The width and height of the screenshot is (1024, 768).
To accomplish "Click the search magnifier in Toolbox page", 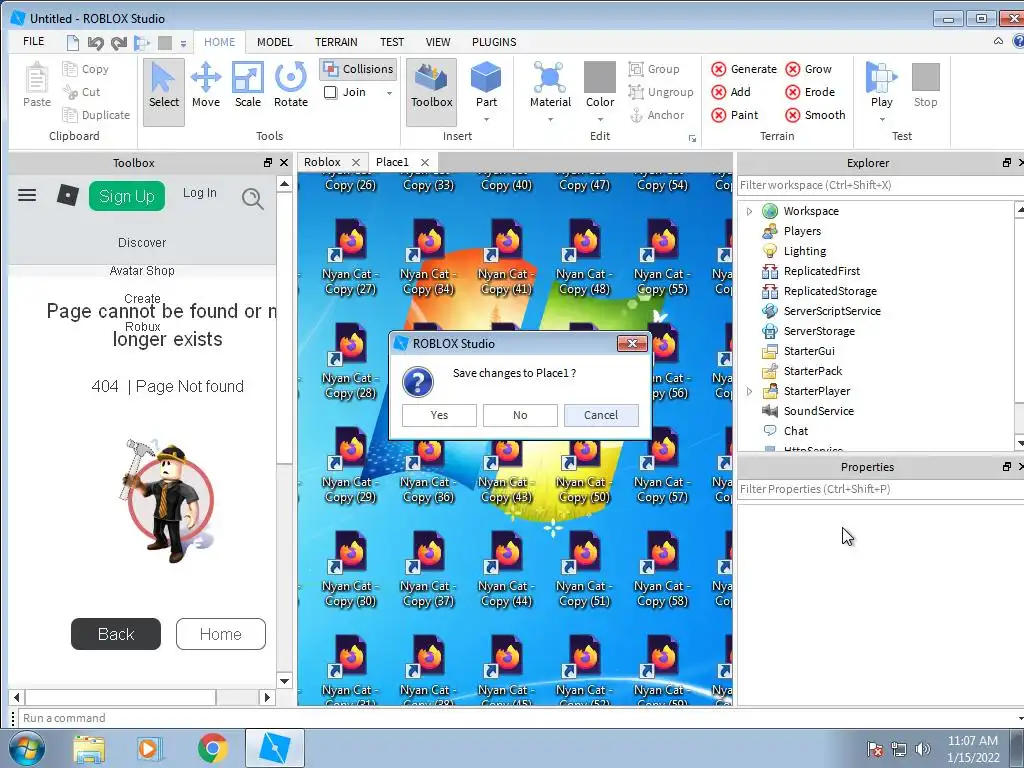I will coord(253,198).
